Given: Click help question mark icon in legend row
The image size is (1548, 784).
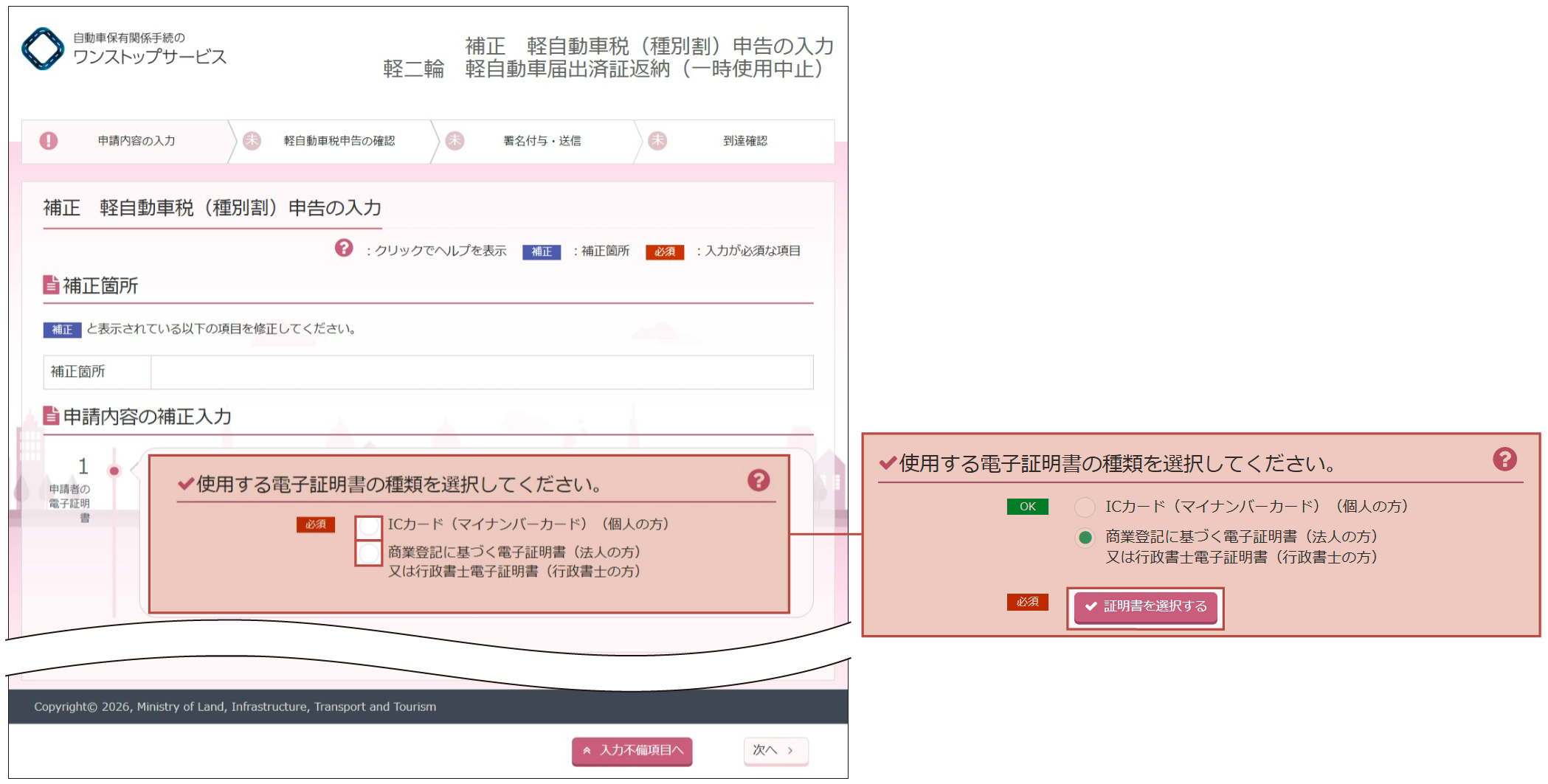Looking at the screenshot, I should (x=344, y=249).
